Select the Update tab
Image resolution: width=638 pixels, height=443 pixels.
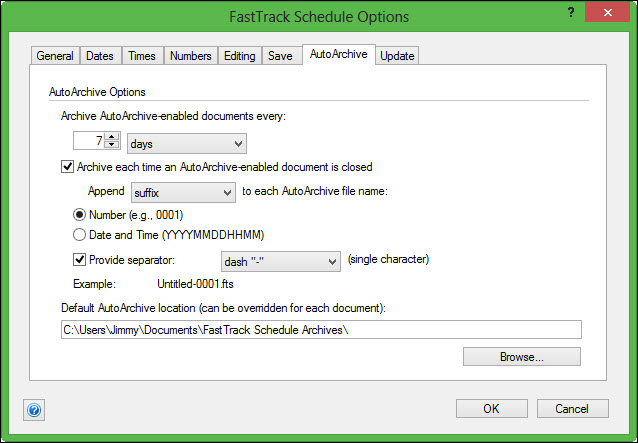pyautogui.click(x=397, y=56)
